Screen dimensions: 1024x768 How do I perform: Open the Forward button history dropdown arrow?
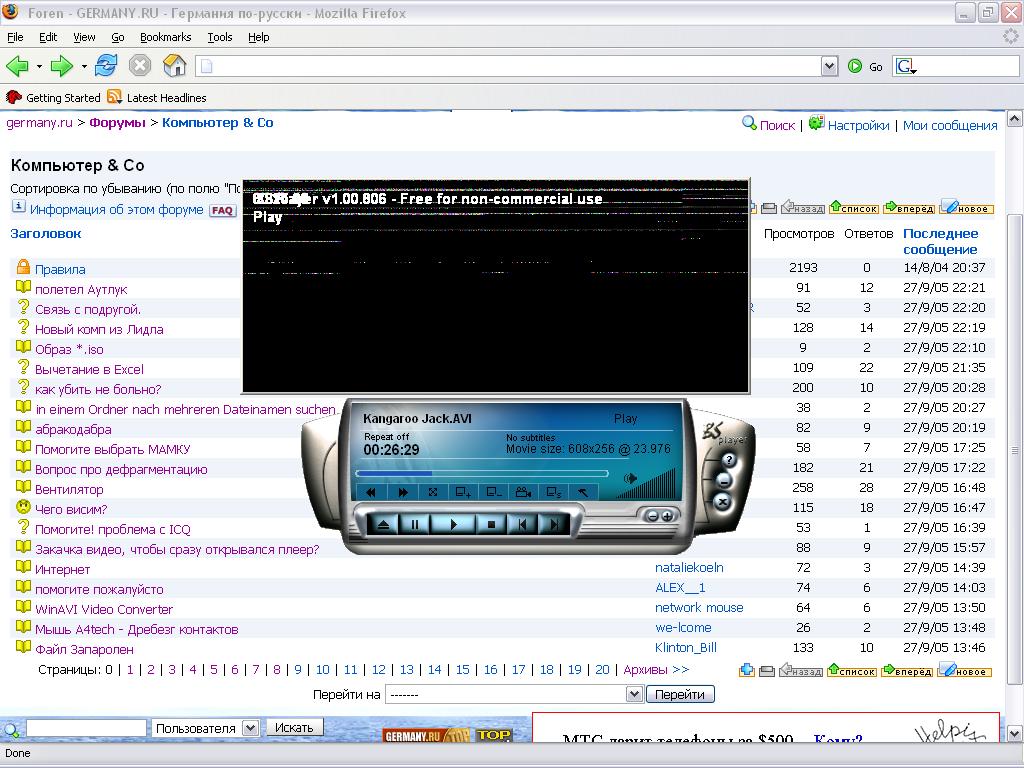[x=84, y=67]
